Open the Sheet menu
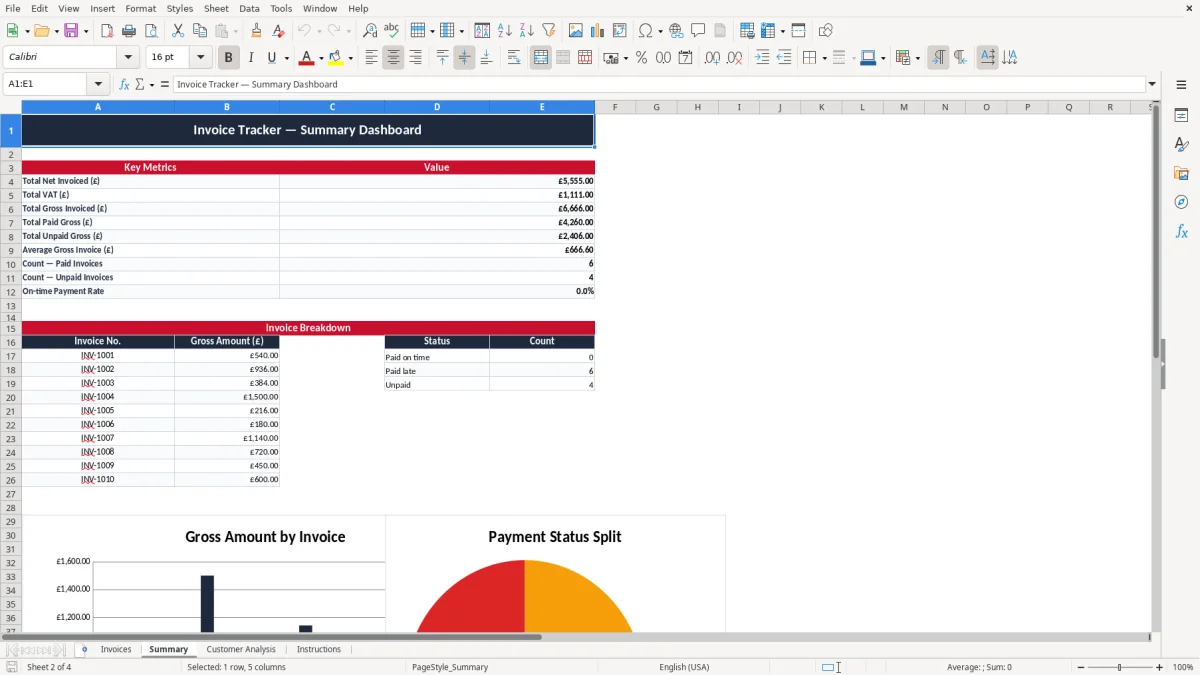This screenshot has height=675, width=1200. pos(216,8)
